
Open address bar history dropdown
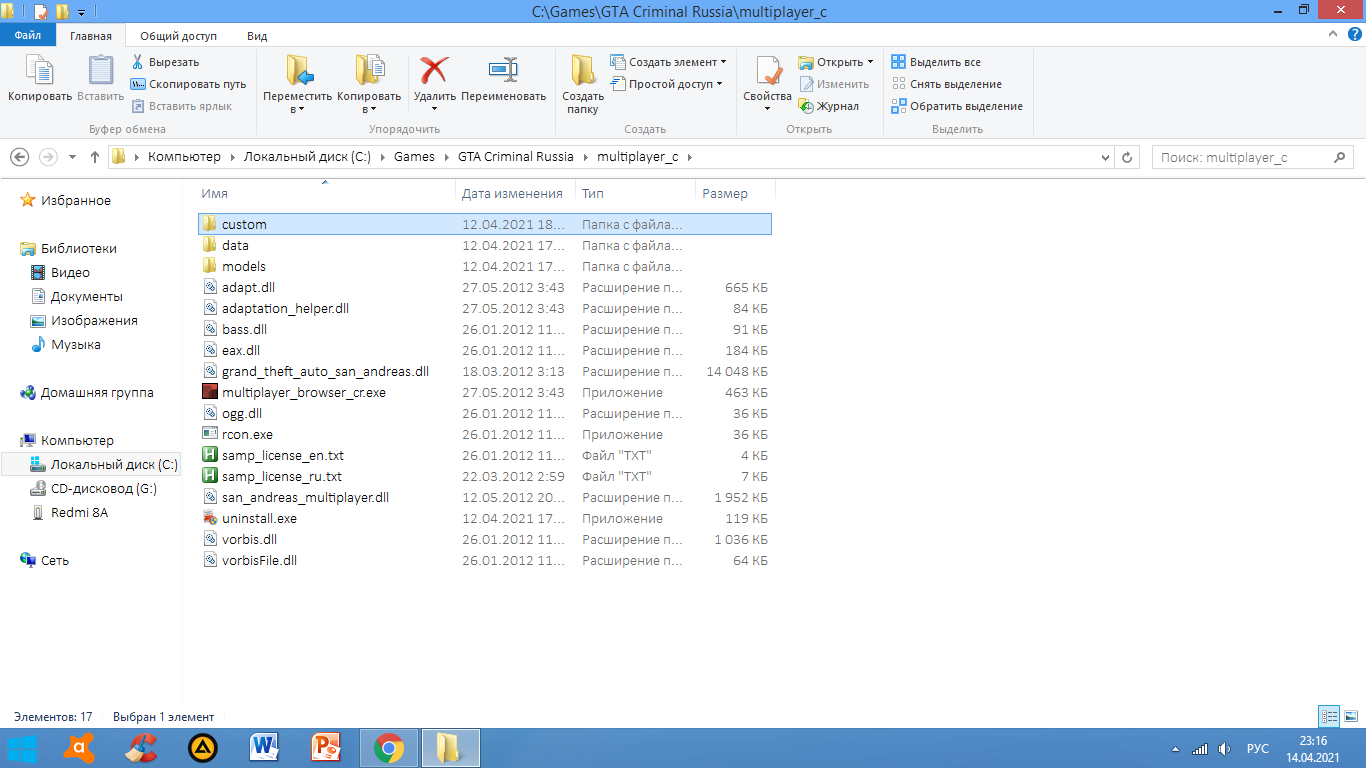point(1105,157)
